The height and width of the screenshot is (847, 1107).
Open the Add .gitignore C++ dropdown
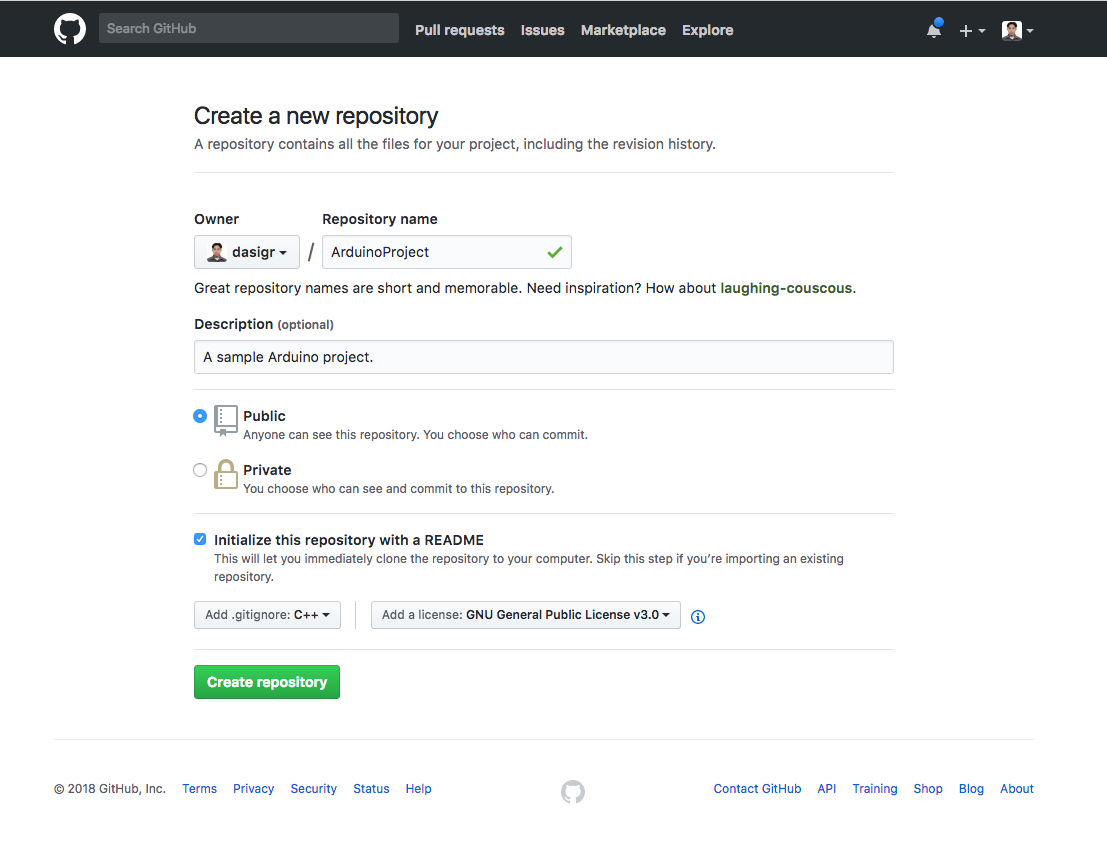(268, 615)
